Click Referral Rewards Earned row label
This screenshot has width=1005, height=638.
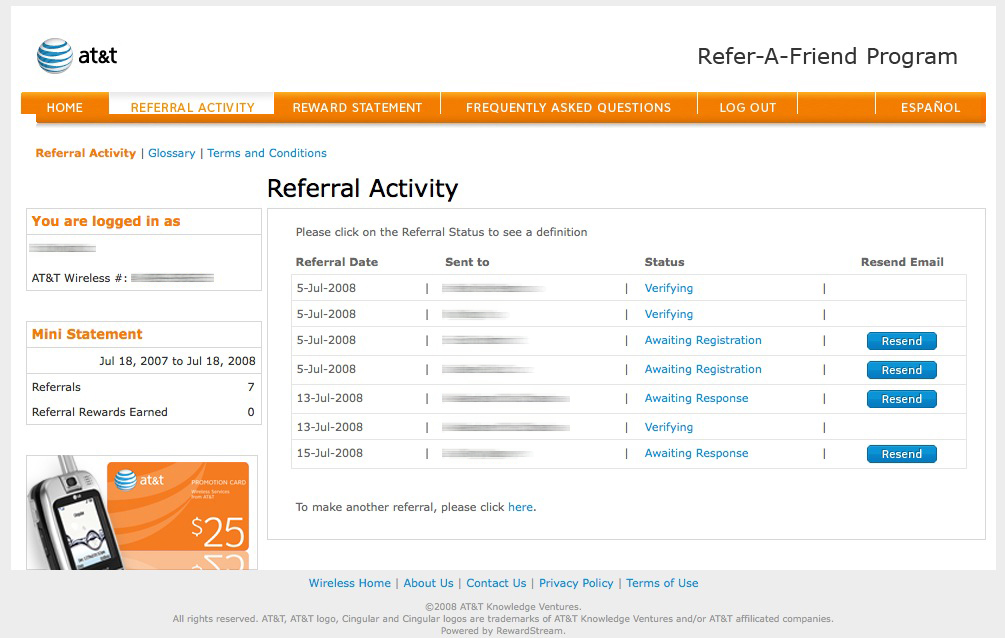click(x=99, y=412)
